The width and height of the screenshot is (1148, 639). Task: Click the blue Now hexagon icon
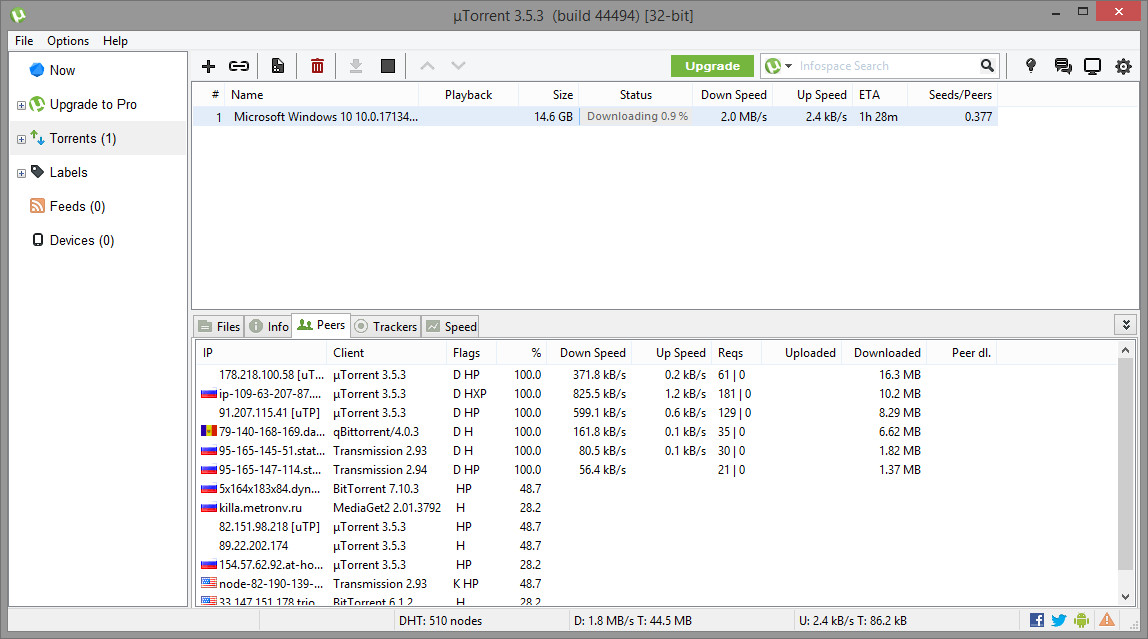tap(37, 70)
